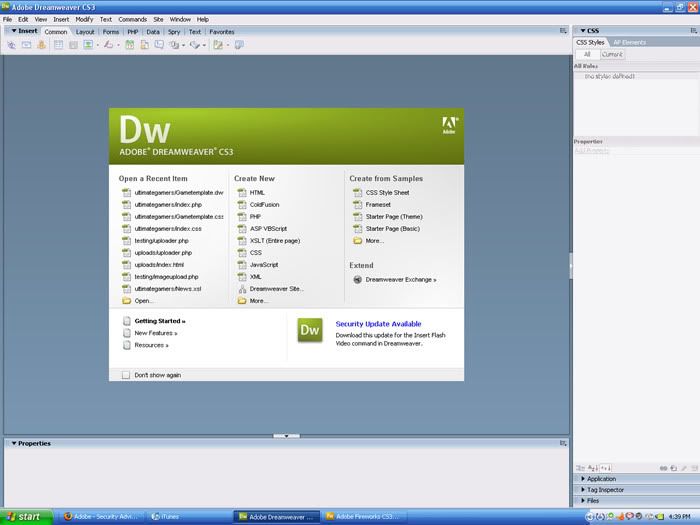Switch to the AP Elements tab
Image resolution: width=700 pixels, height=525 pixels.
pos(629,42)
